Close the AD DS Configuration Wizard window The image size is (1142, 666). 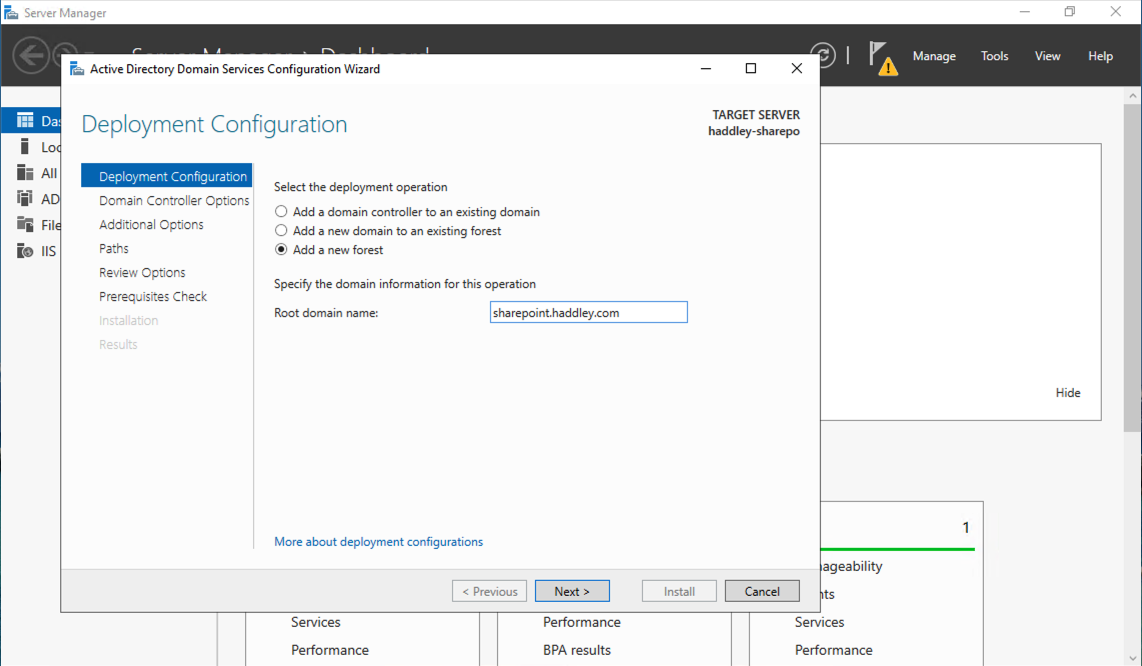[x=796, y=68]
